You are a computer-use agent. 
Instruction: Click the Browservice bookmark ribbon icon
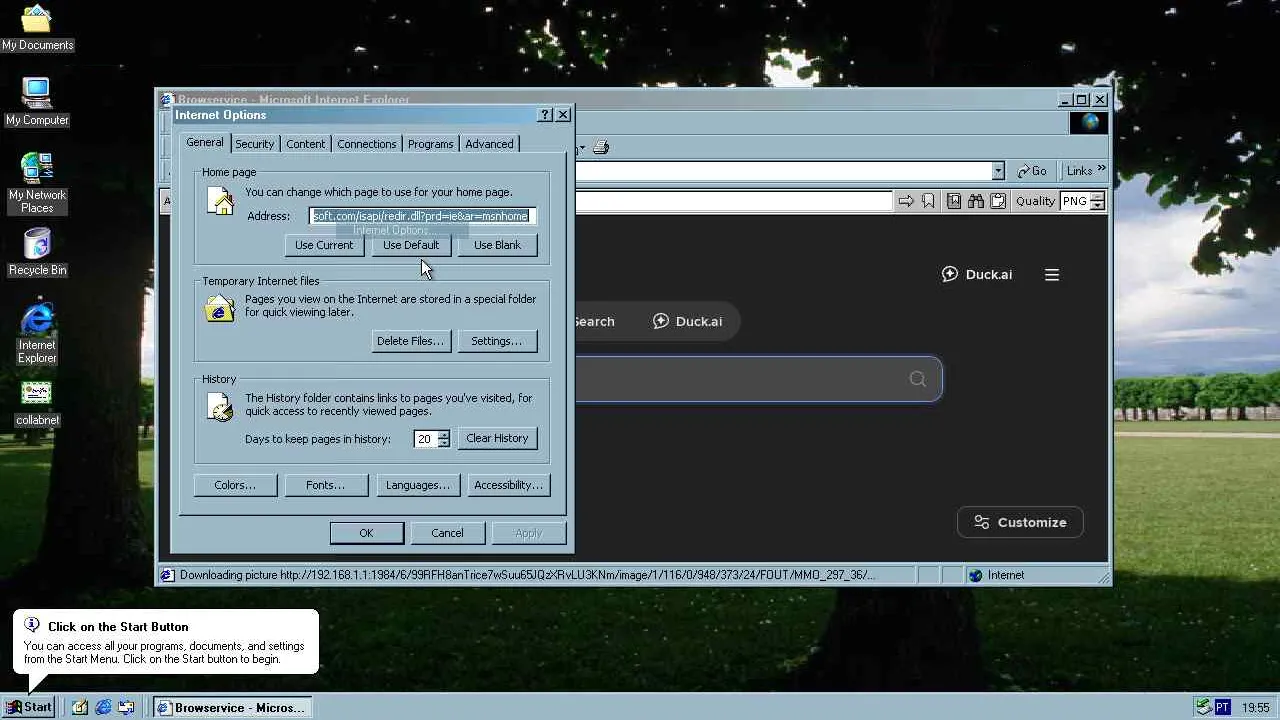tap(929, 201)
